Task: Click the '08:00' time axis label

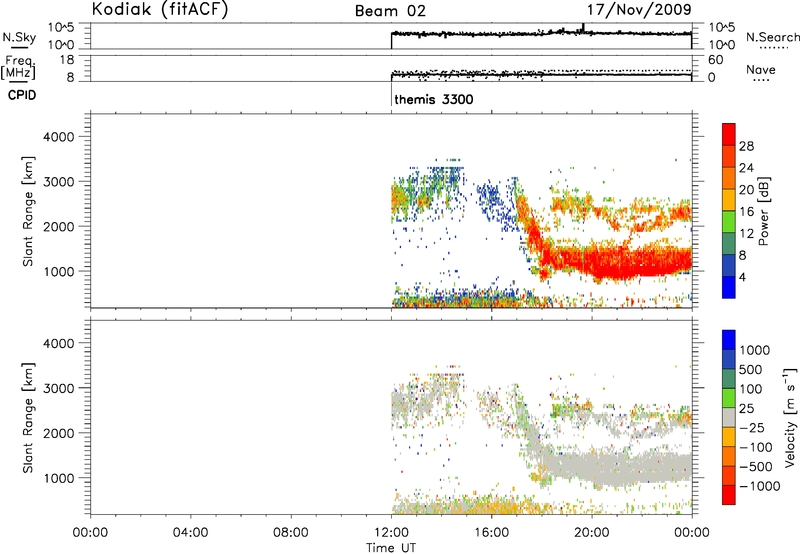Action: tap(291, 533)
